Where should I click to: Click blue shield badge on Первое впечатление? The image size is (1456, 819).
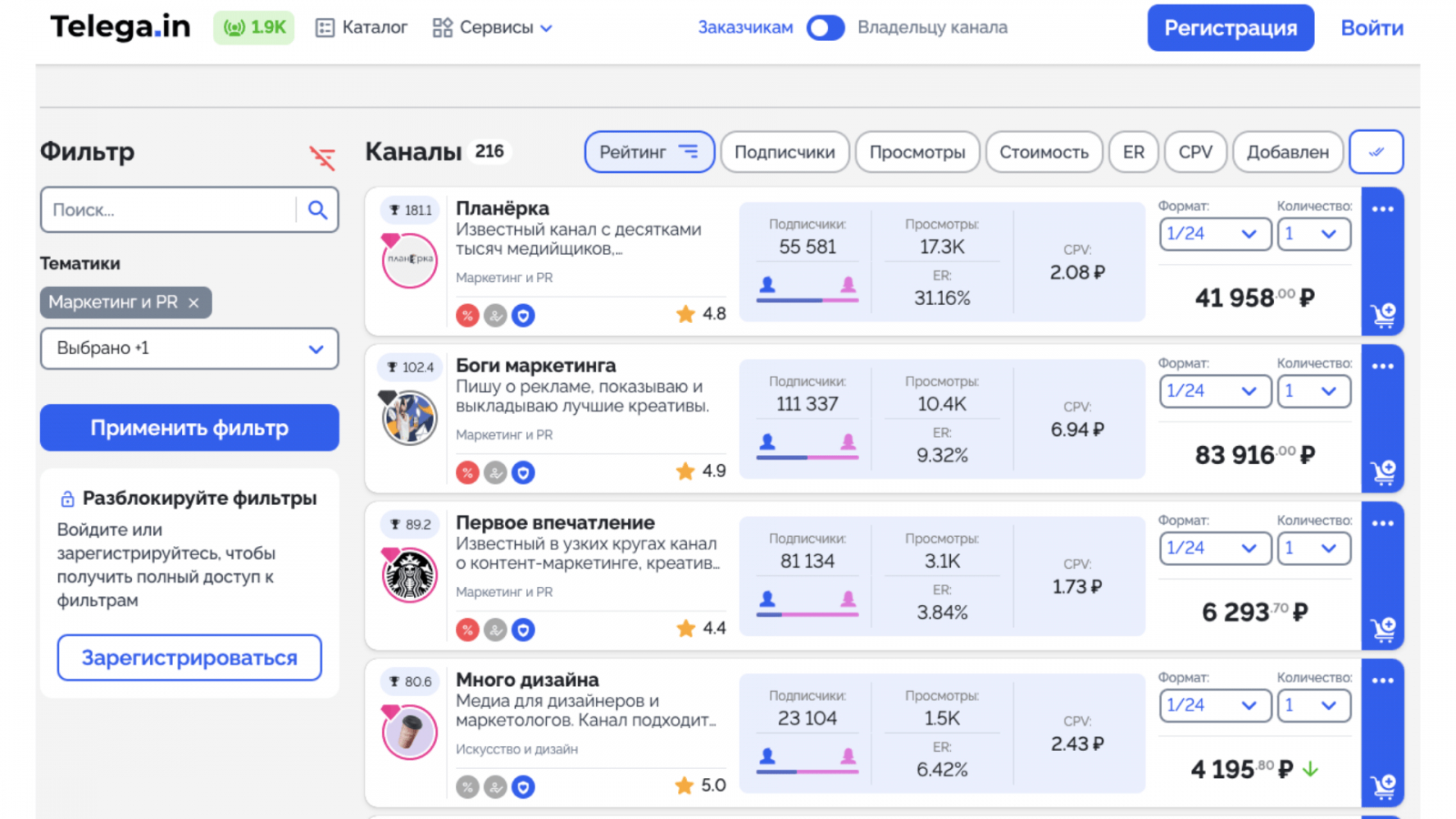(523, 630)
